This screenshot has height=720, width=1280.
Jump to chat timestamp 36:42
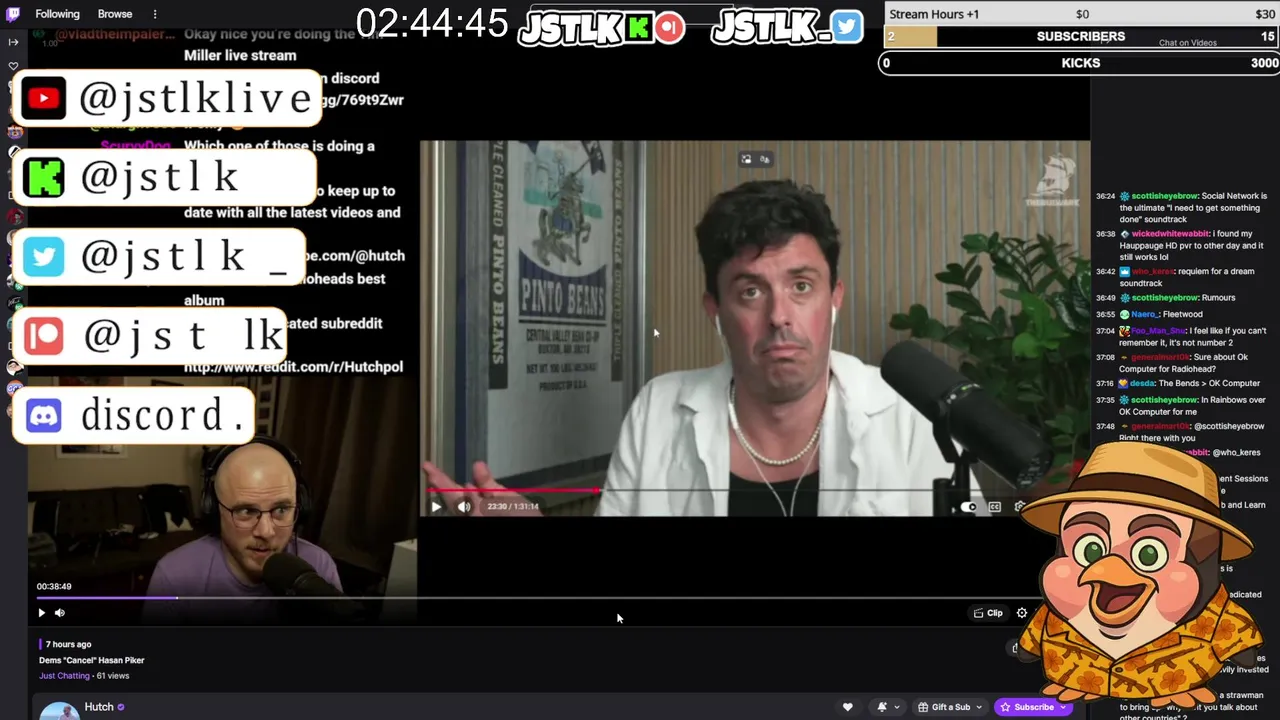[x=1105, y=272]
